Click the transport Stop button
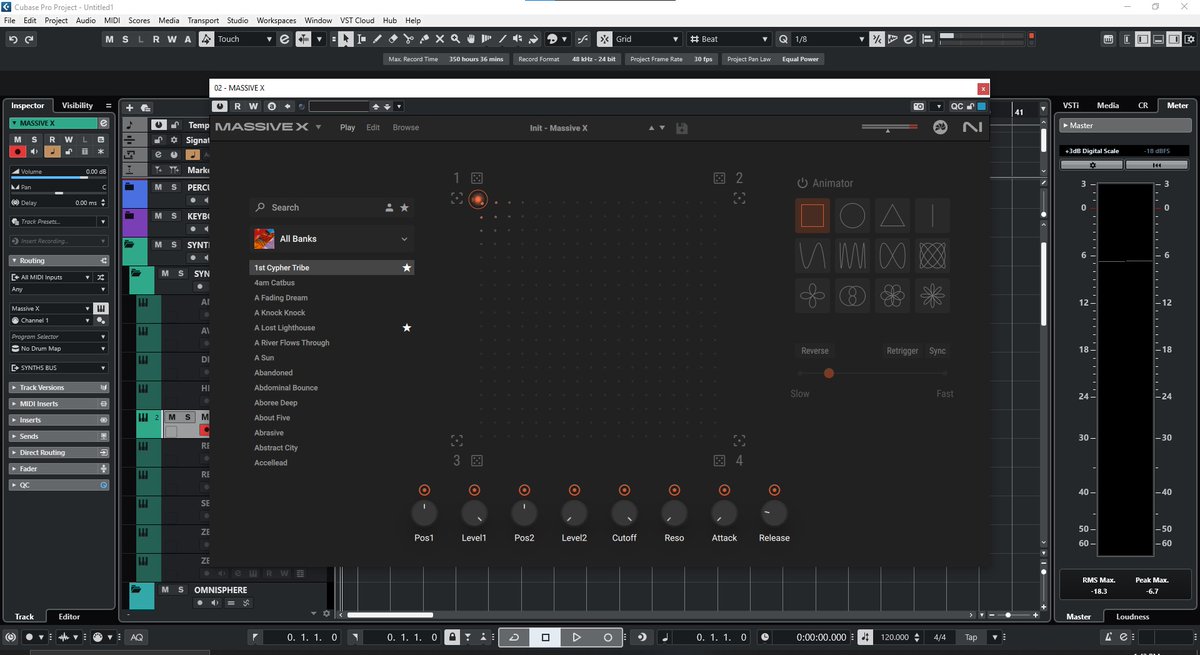Viewport: 1200px width, 655px height. click(545, 637)
